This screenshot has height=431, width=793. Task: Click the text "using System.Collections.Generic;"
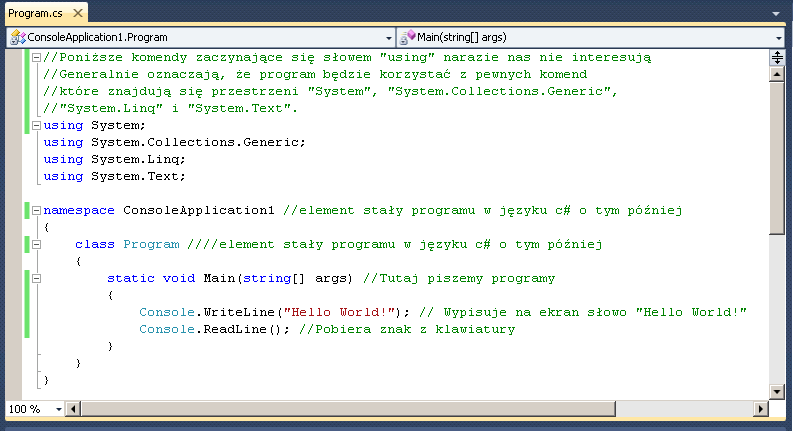[x=174, y=142]
